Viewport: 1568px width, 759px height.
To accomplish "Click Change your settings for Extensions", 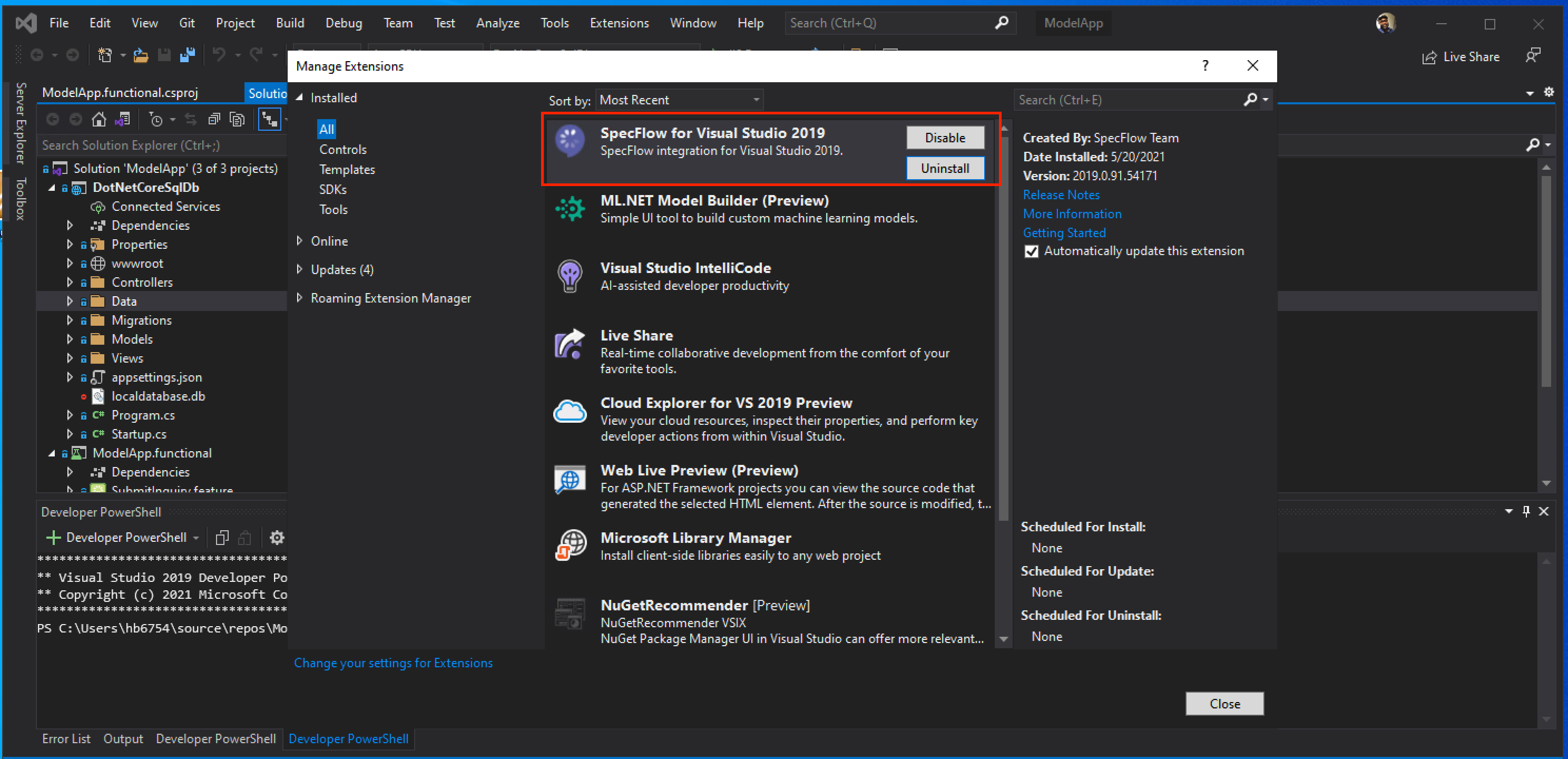I will pos(393,663).
